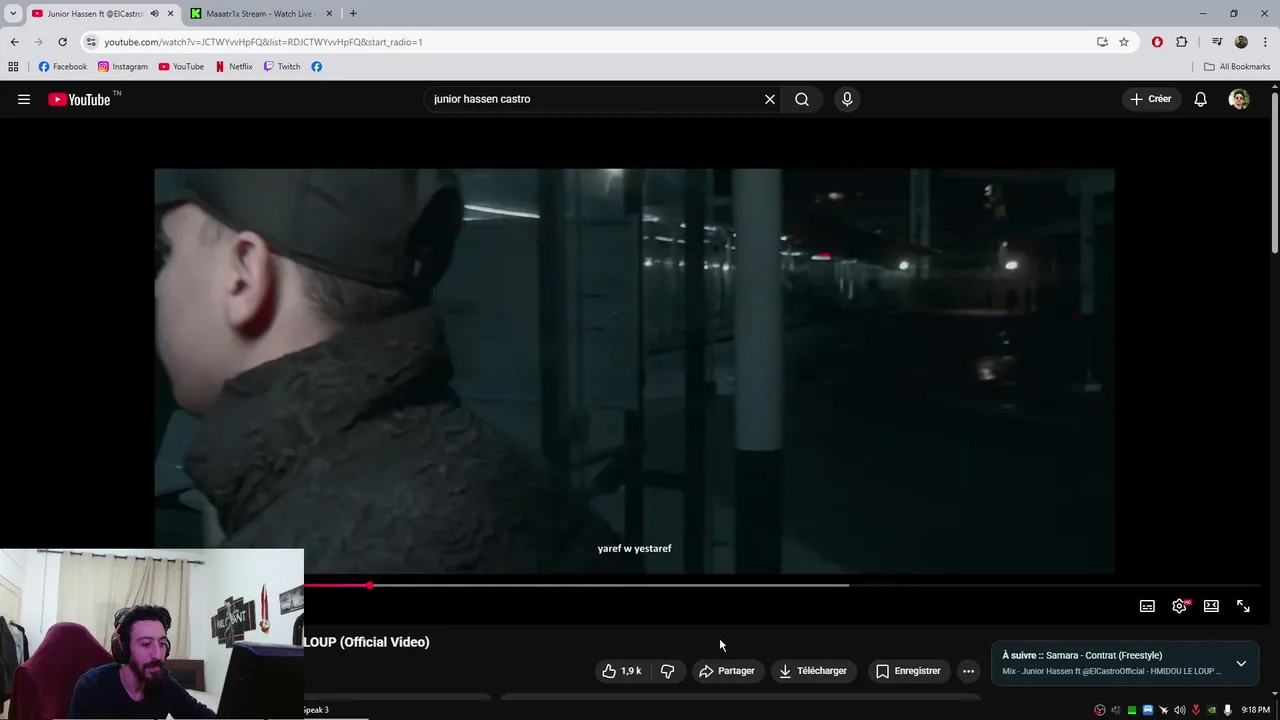Go forward in Chrome
This screenshot has width=1280, height=720.
[x=38, y=42]
